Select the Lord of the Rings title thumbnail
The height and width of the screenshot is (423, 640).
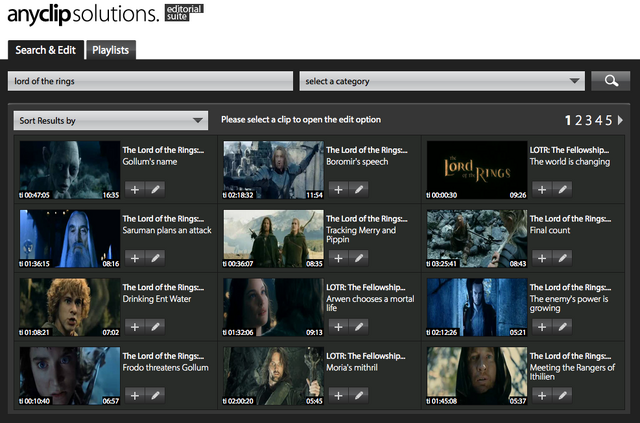(477, 170)
